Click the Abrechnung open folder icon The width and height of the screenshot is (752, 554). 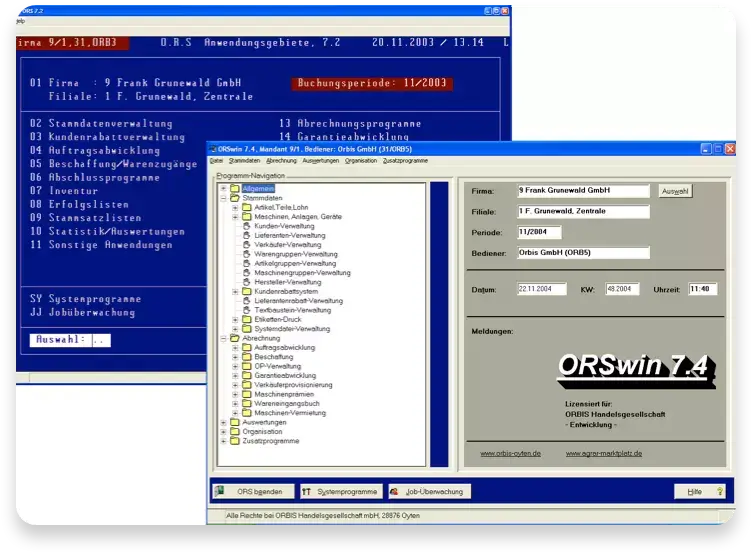(x=235, y=338)
